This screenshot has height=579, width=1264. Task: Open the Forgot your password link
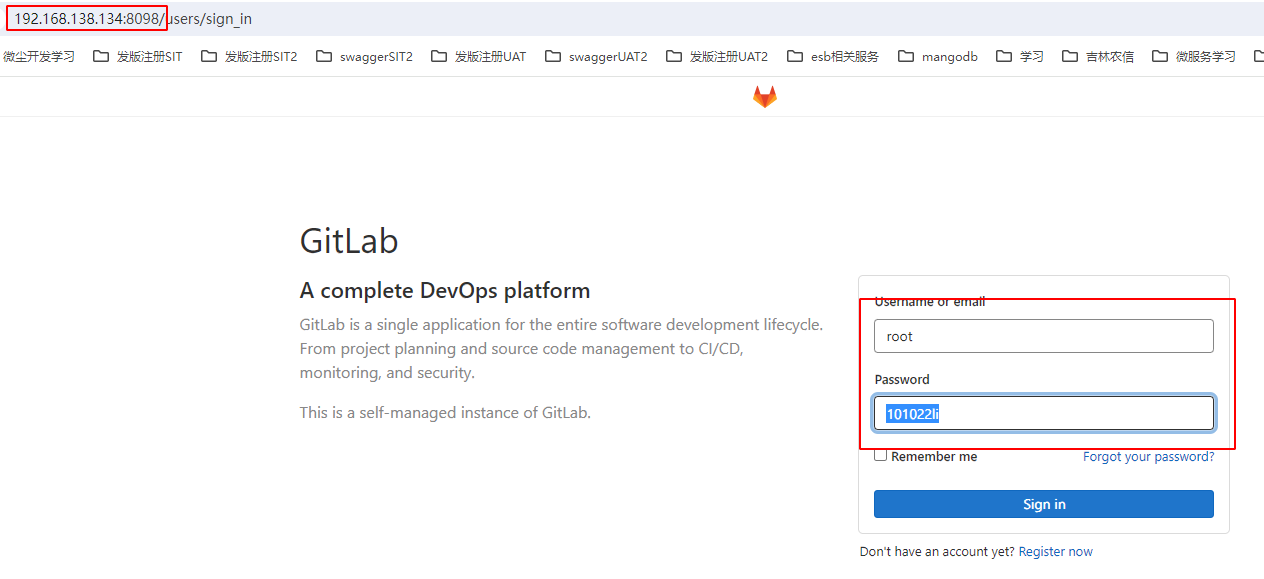pos(1149,457)
